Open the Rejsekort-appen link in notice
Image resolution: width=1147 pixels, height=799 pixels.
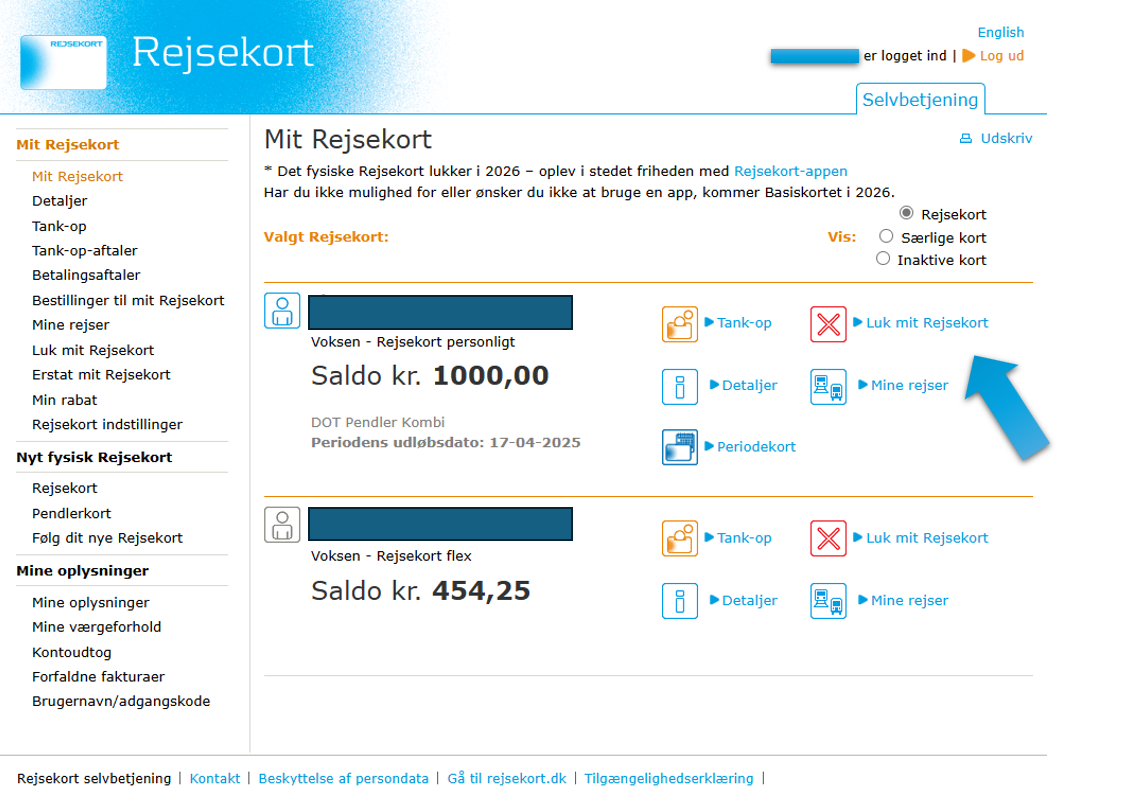790,171
